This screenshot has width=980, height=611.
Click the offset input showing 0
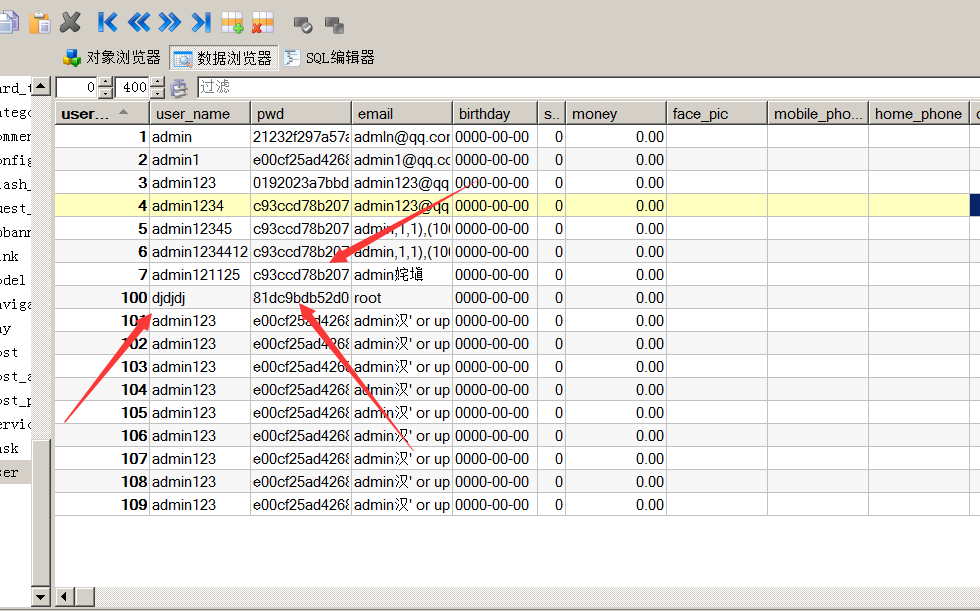tap(78, 87)
